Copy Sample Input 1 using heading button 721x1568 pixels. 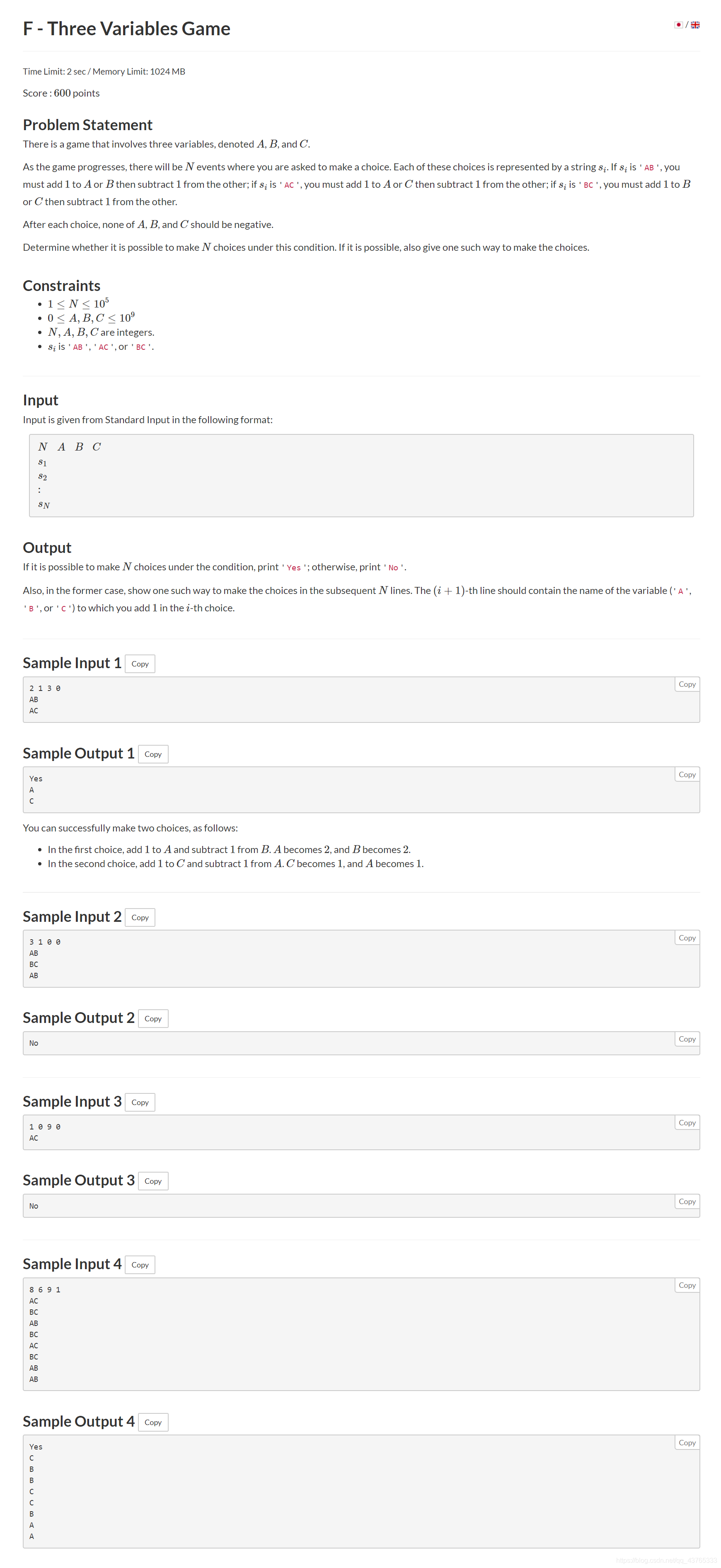point(140,664)
